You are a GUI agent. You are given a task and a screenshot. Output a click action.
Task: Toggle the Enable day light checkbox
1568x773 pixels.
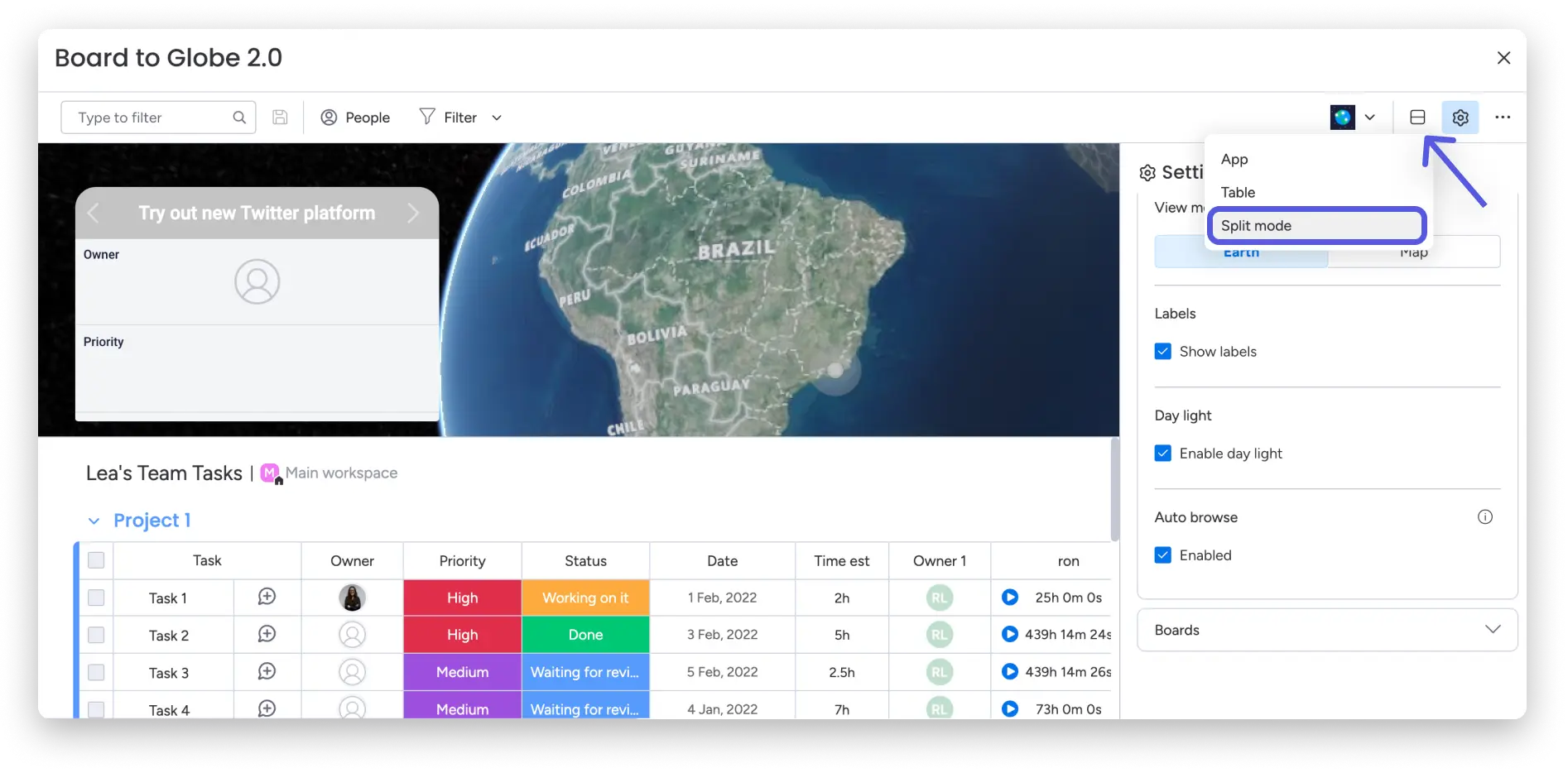[x=1163, y=454]
